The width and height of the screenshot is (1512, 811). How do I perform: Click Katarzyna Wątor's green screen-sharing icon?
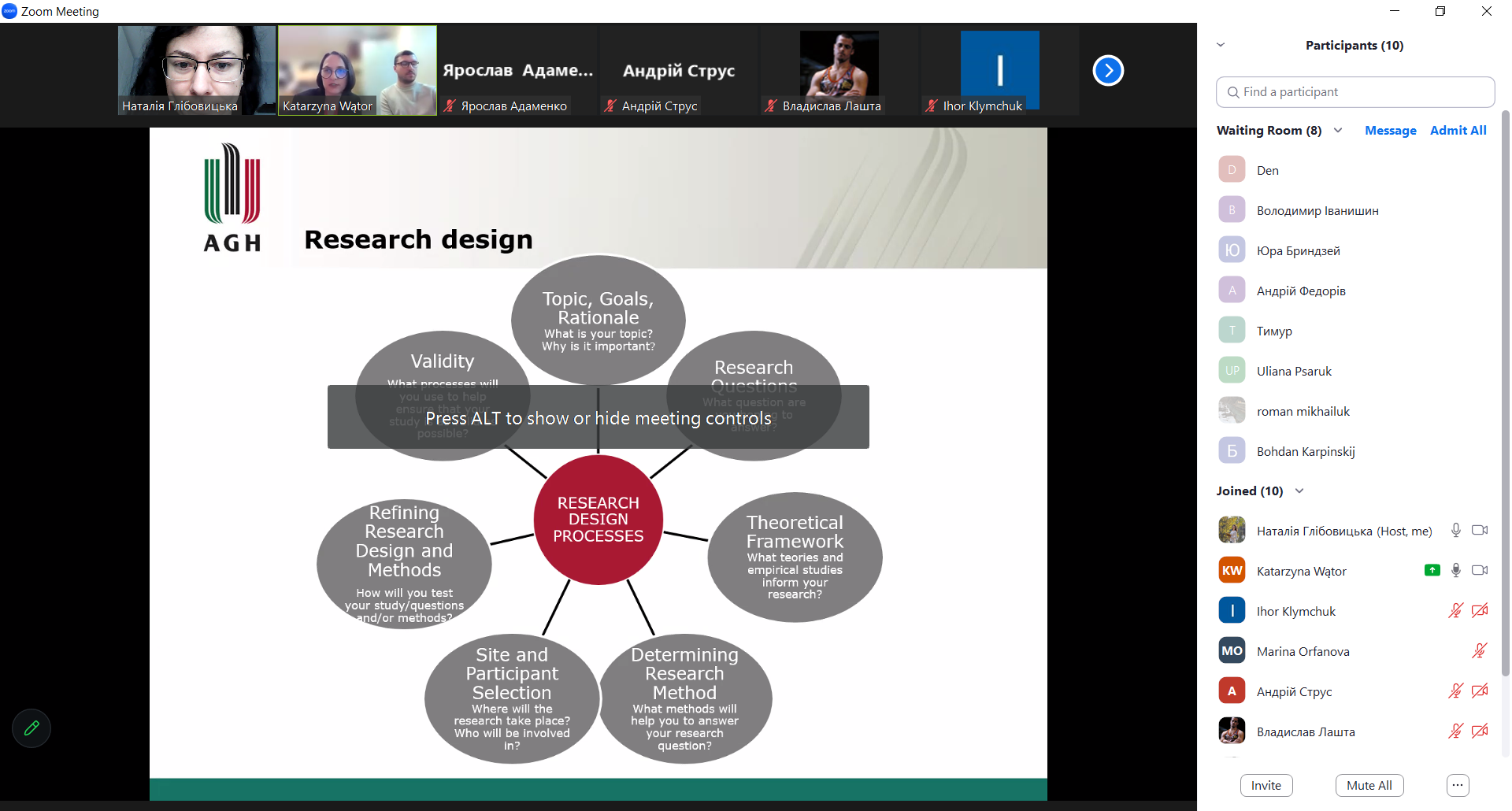[x=1432, y=571]
